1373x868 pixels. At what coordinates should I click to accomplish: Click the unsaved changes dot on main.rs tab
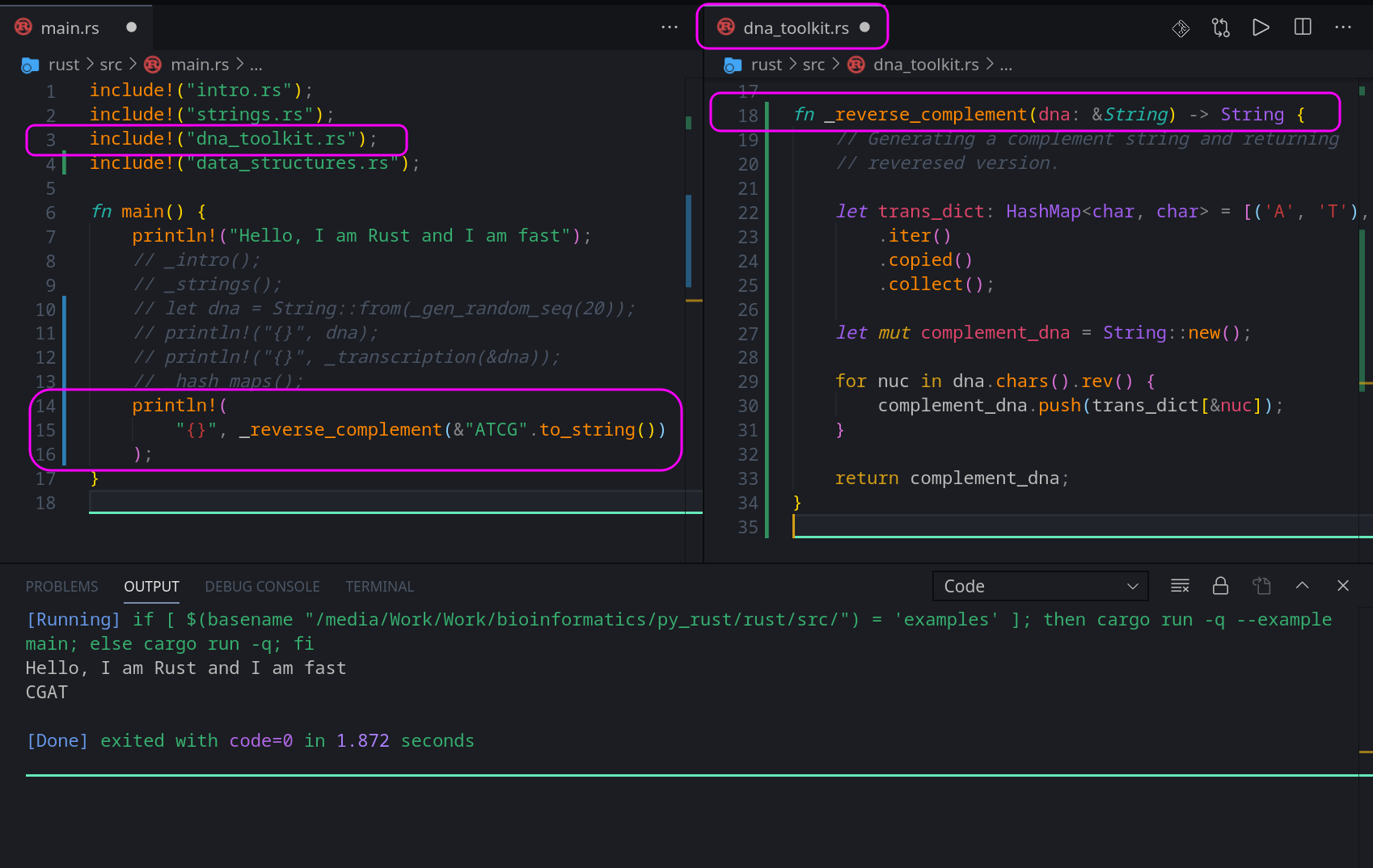tap(130, 27)
